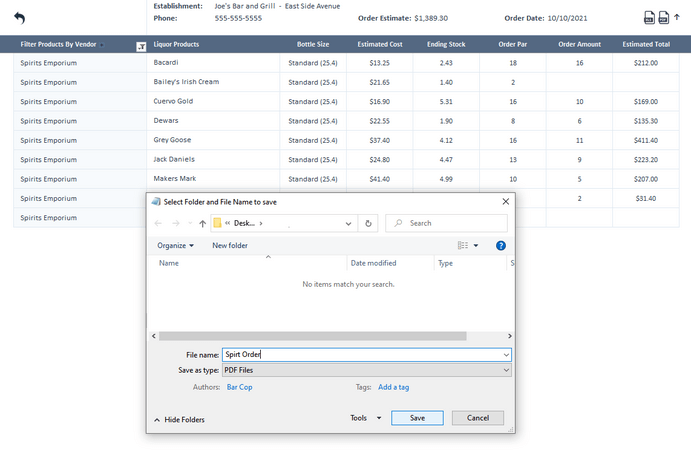This screenshot has width=691, height=467.
Task: Open the Tools dropdown menu
Action: [x=365, y=418]
